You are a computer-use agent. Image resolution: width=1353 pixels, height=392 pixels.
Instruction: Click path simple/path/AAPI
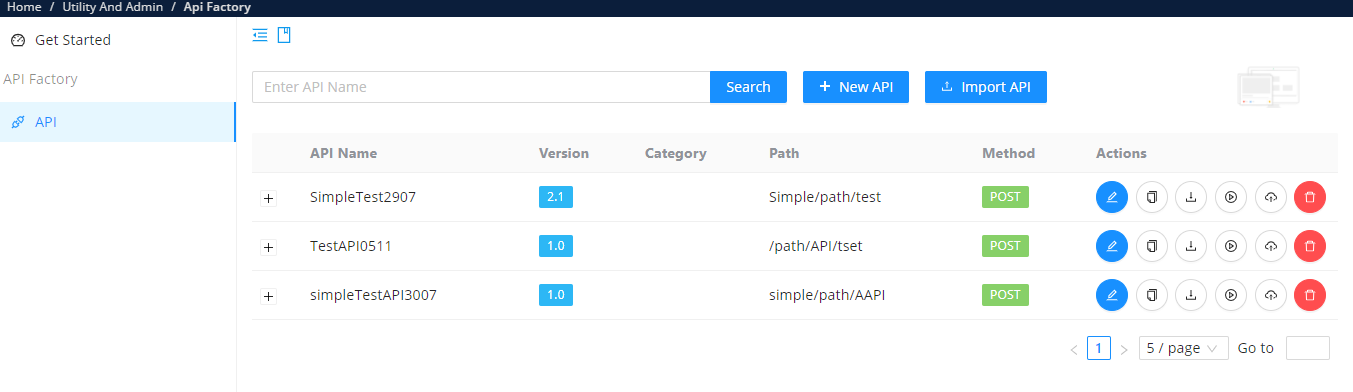click(x=827, y=295)
